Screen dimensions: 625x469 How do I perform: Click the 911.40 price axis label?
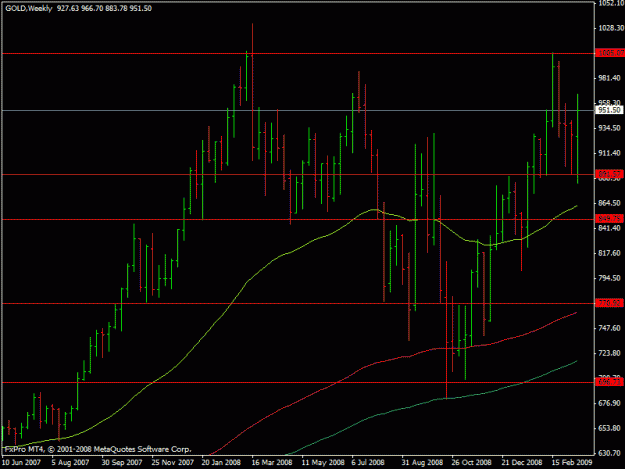tap(609, 153)
